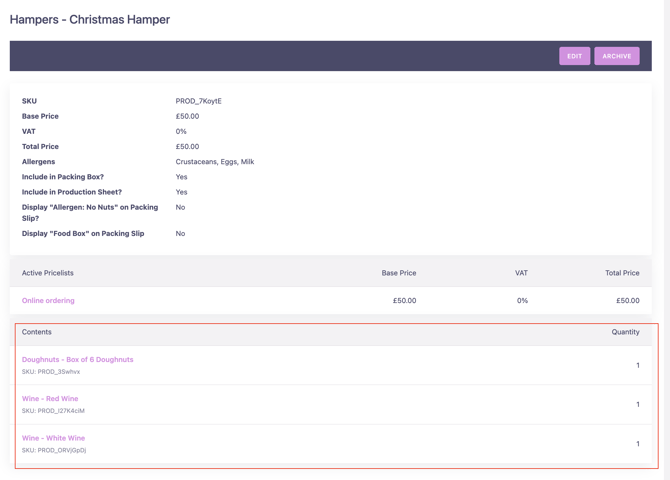This screenshot has width=670, height=480.
Task: Open the Wine - Red Wine product
Action: (50, 398)
